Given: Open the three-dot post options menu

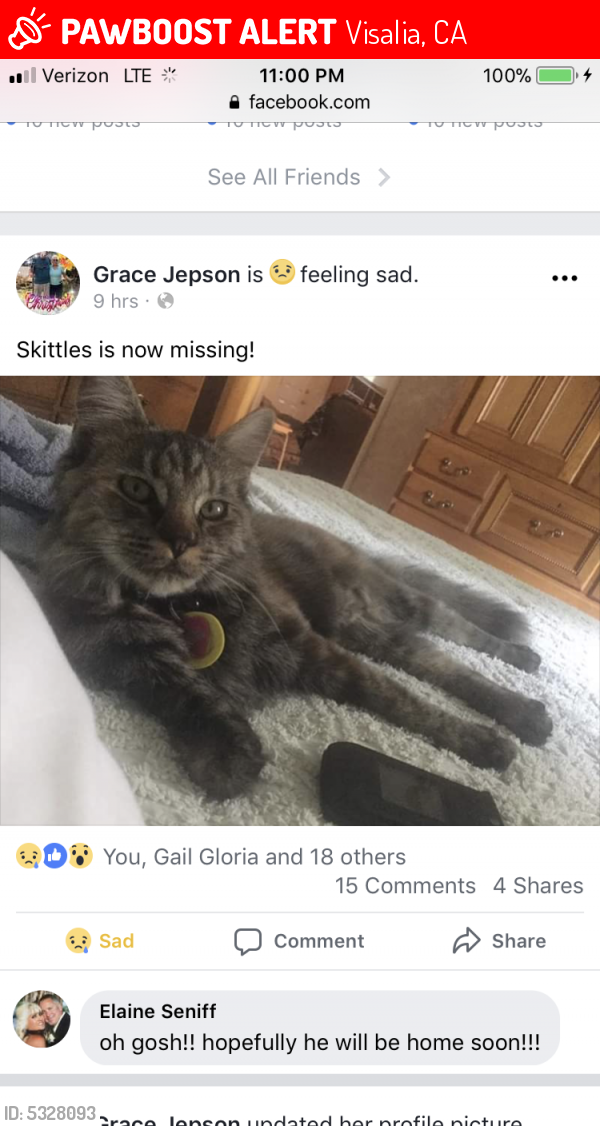Looking at the screenshot, I should [564, 278].
